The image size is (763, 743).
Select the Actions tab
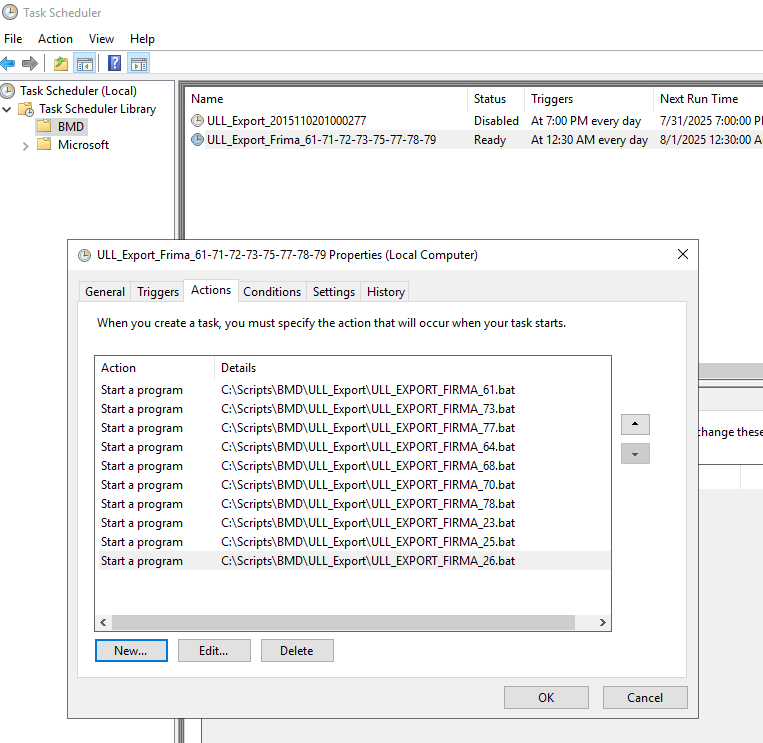[211, 290]
